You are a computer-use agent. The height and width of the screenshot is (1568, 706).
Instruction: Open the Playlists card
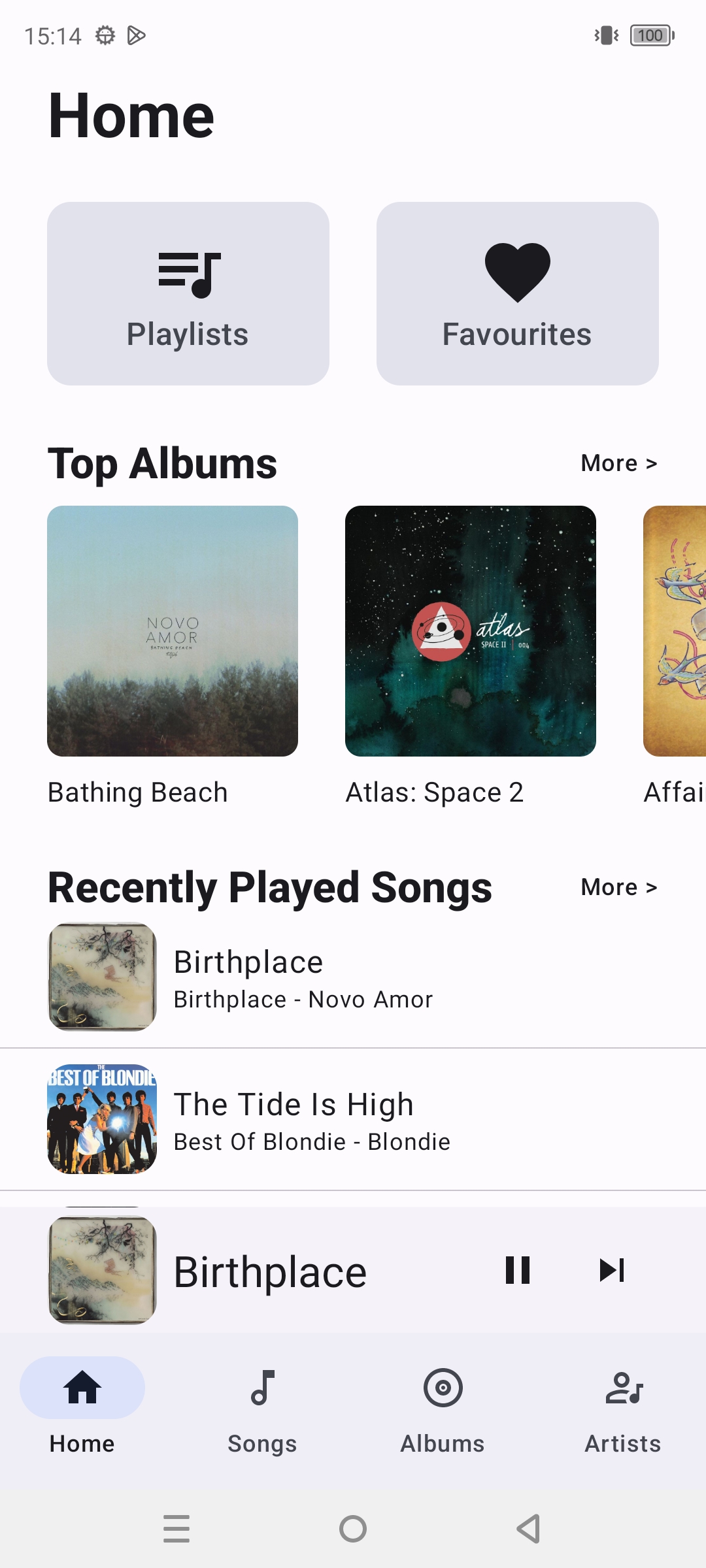(188, 293)
